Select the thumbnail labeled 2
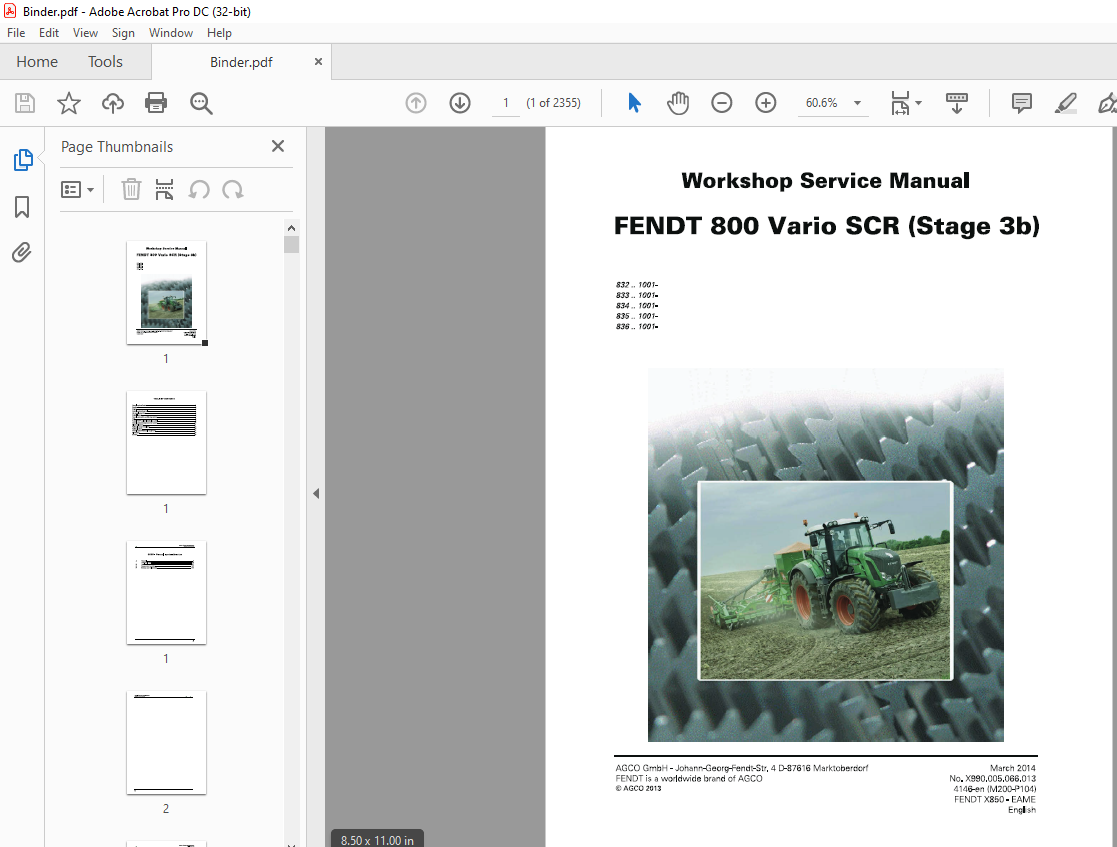1117x847 pixels. [167, 742]
